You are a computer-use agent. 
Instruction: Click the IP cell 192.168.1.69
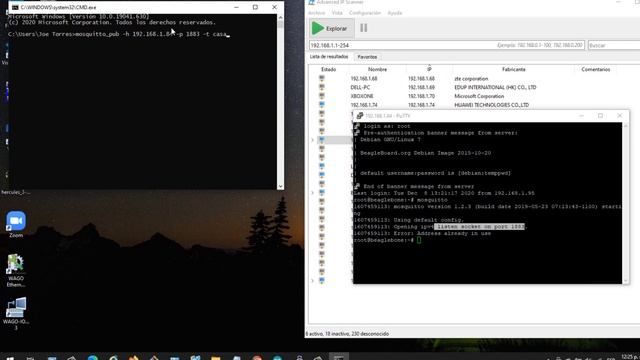tap(421, 87)
